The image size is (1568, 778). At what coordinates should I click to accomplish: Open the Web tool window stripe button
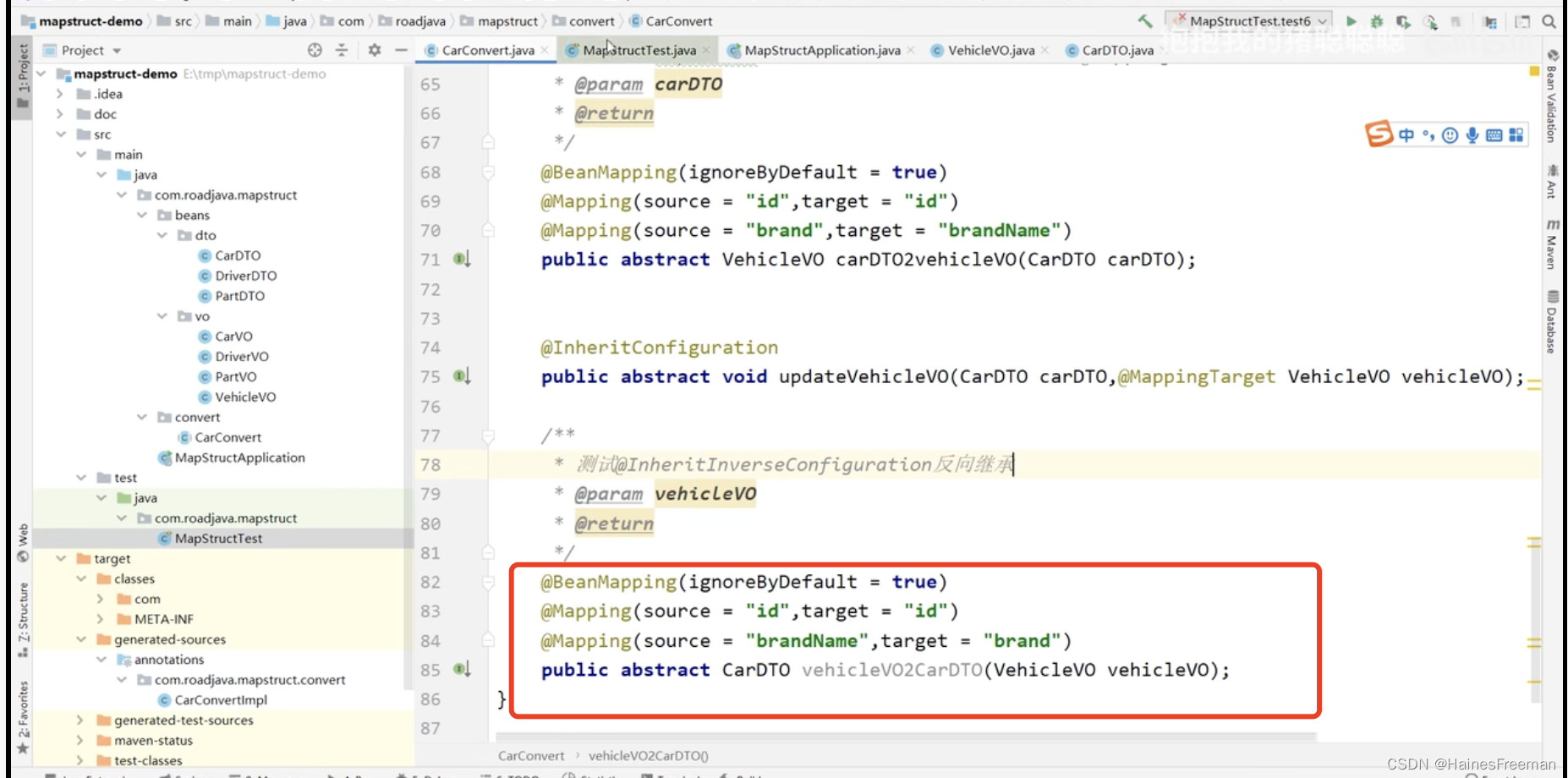[23, 543]
